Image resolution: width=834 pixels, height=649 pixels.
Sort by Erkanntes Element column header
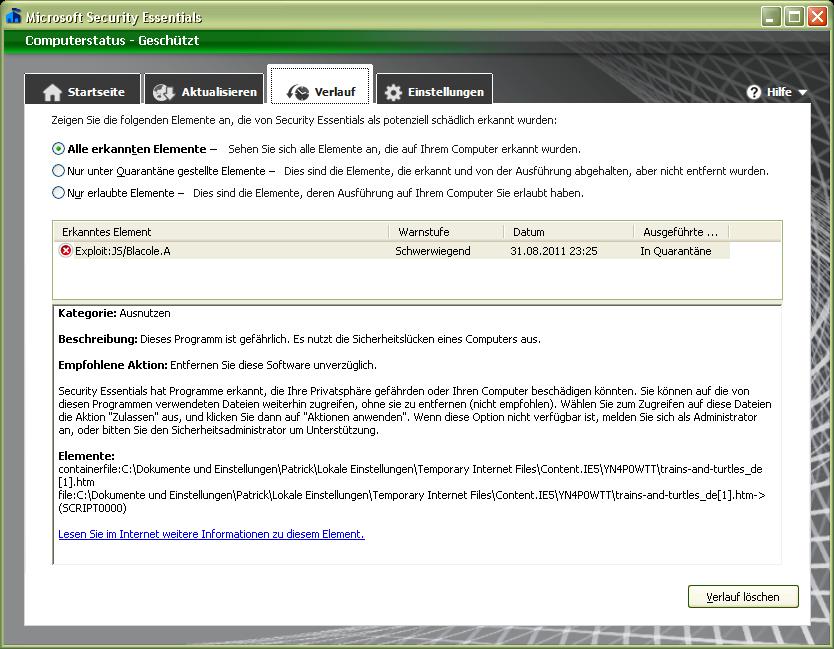[x=221, y=232]
